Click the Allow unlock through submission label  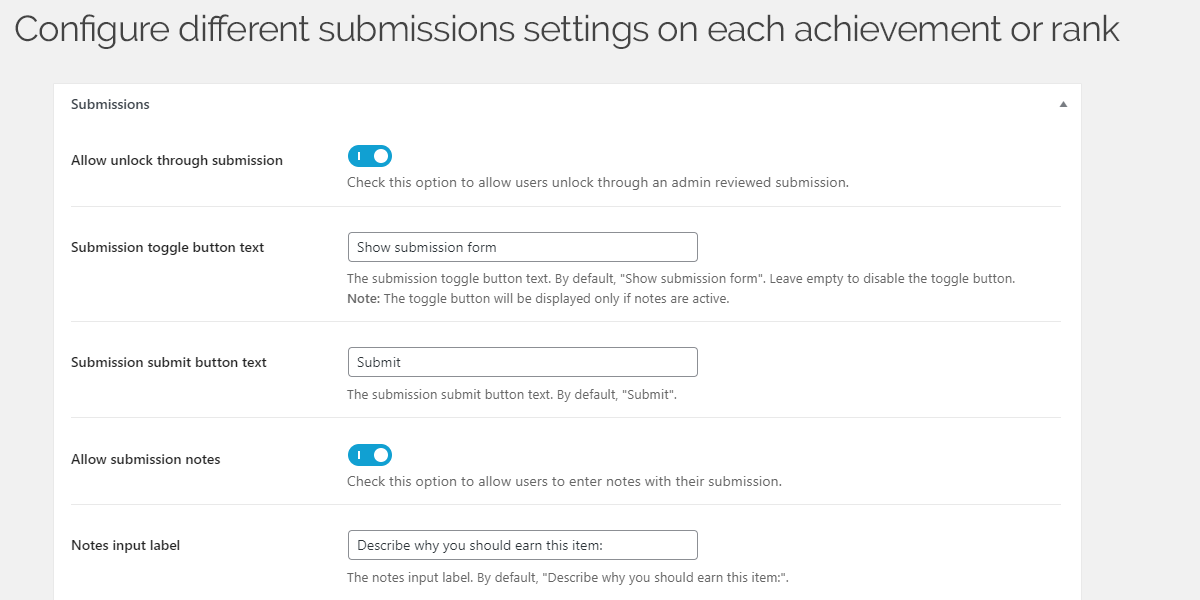click(x=177, y=160)
